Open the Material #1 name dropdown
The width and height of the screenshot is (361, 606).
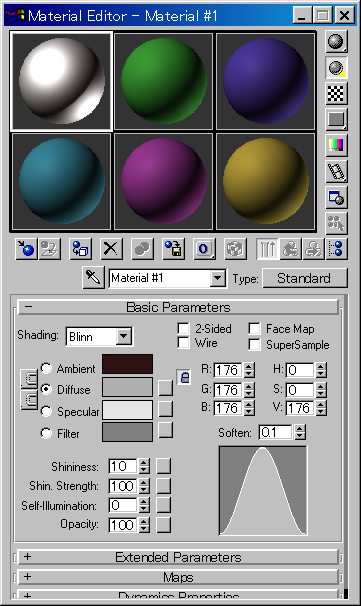click(218, 278)
